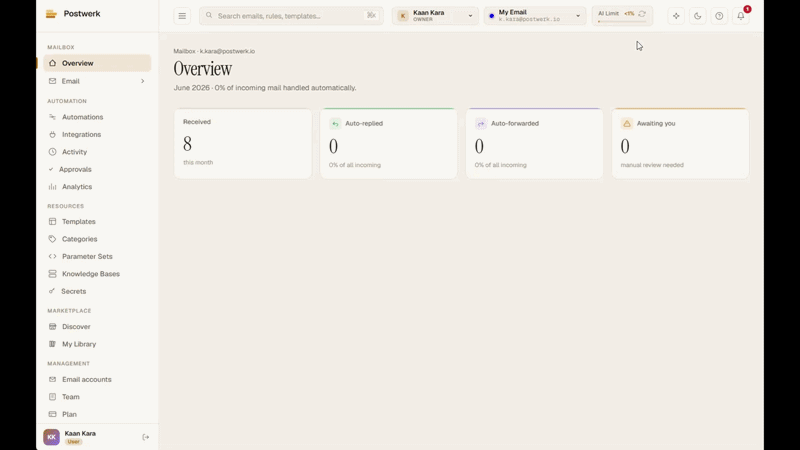Image resolution: width=800 pixels, height=450 pixels.
Task: Click the Categories tag icon
Action: pos(53,239)
